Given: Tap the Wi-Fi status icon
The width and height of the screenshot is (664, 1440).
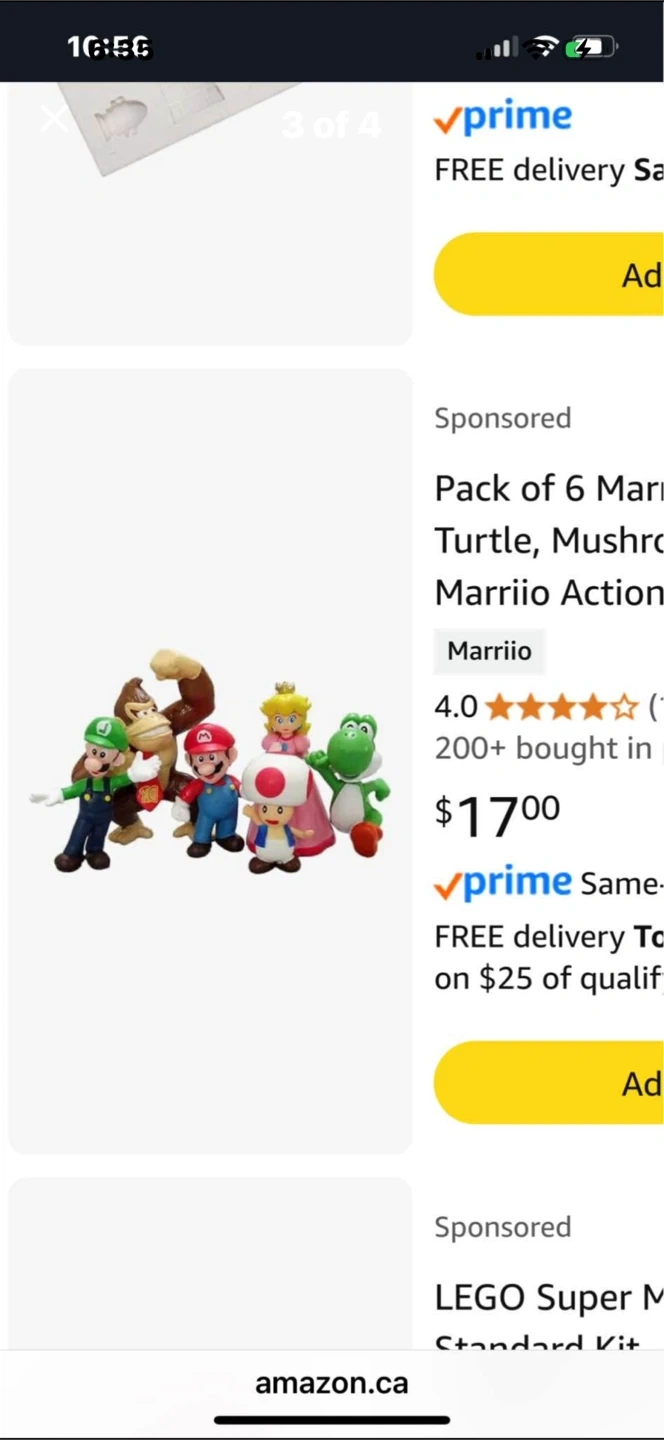Looking at the screenshot, I should point(543,47).
